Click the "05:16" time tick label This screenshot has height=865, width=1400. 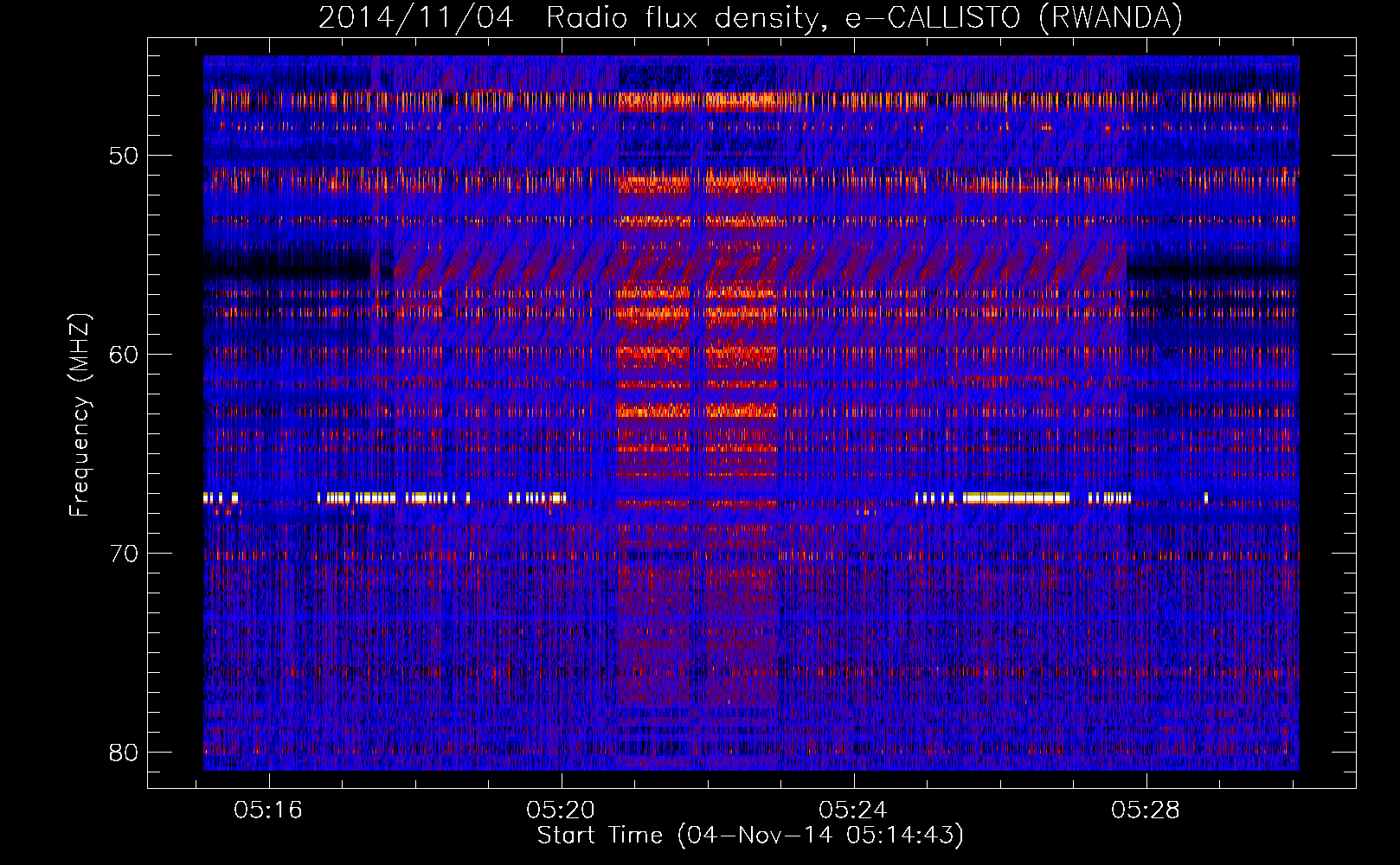[x=268, y=811]
